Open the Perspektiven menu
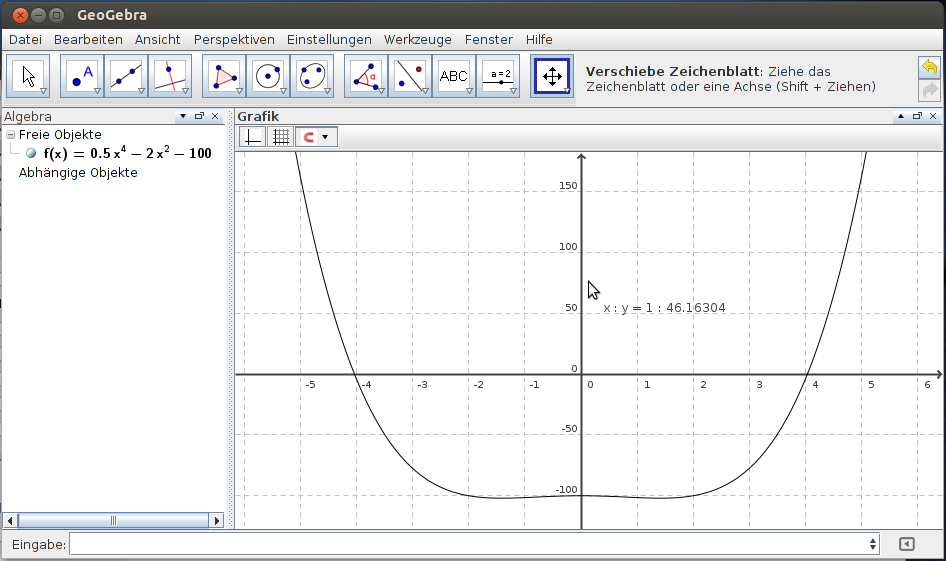The height and width of the screenshot is (561, 946). click(234, 40)
